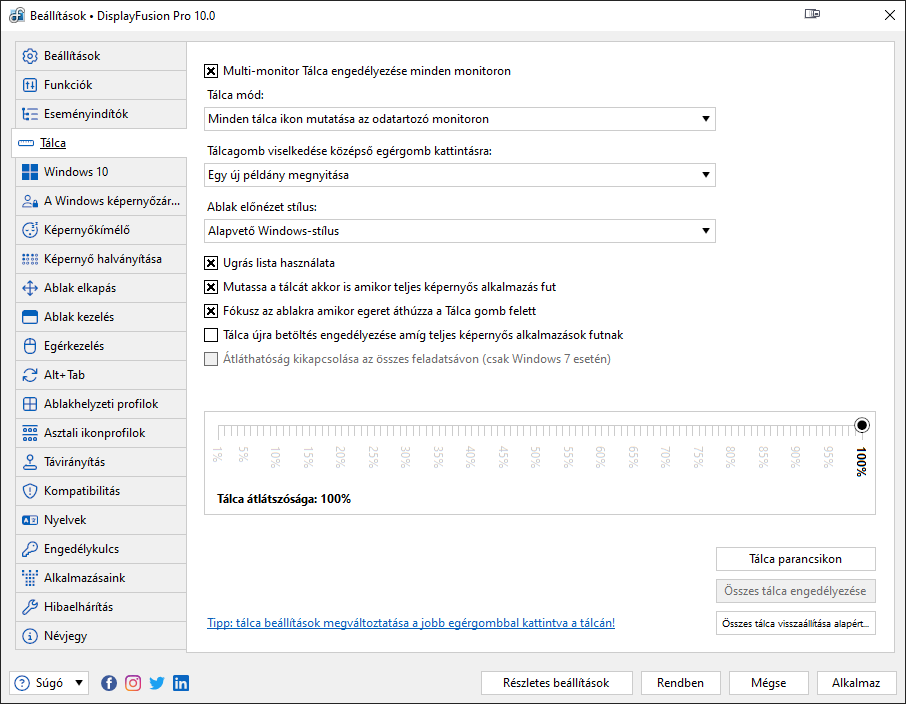Open the Ablak kezelés section
This screenshot has height=704, width=906.
(101, 317)
